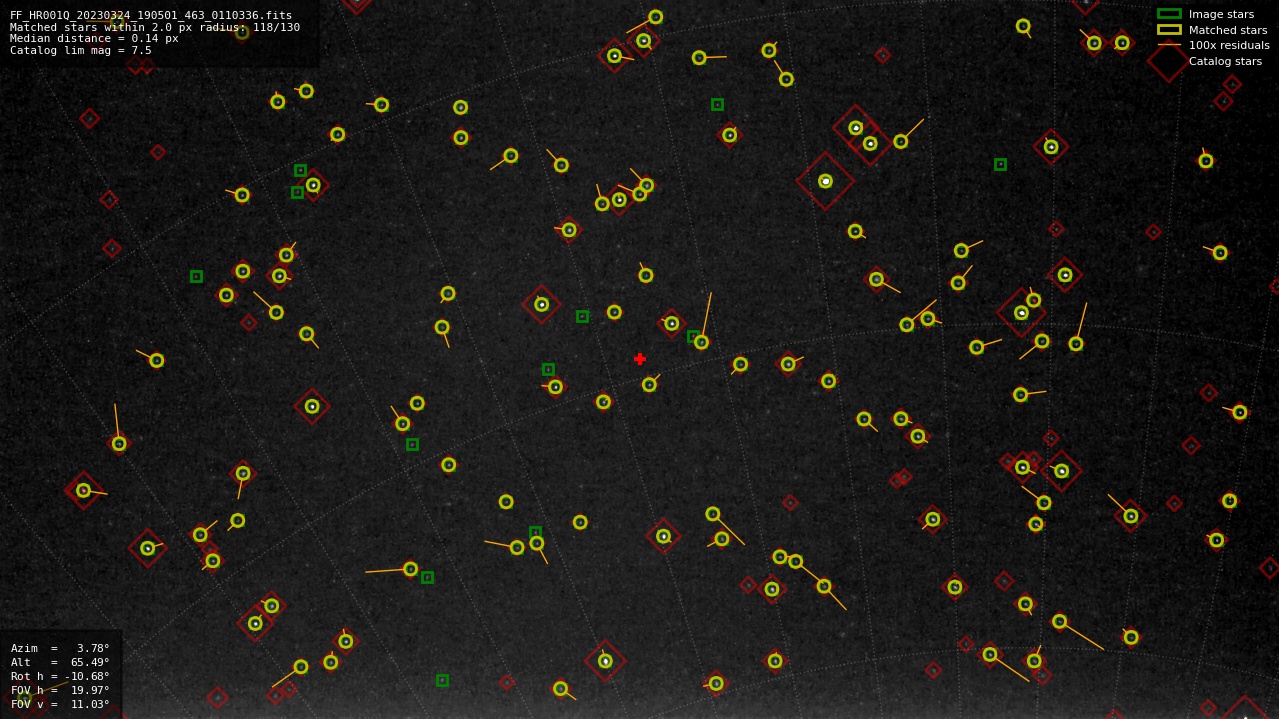Click the red Catalog stars diamond in legend
The image size is (1279, 719).
(1169, 61)
